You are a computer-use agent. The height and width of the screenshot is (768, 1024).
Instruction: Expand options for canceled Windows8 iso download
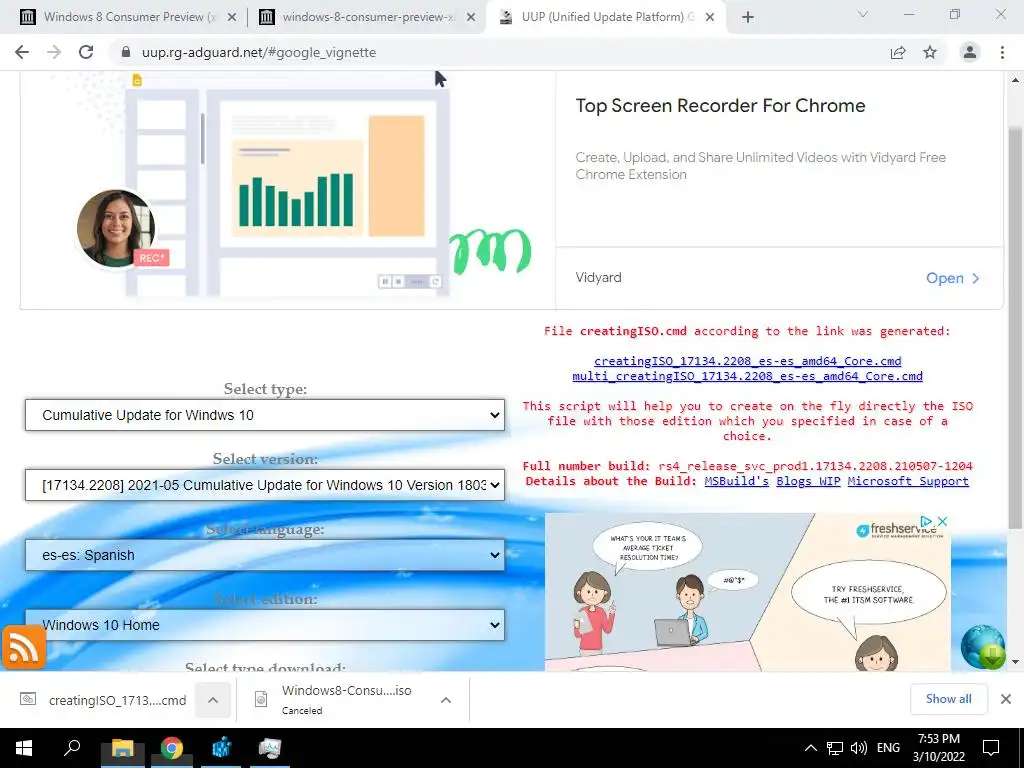coord(446,700)
